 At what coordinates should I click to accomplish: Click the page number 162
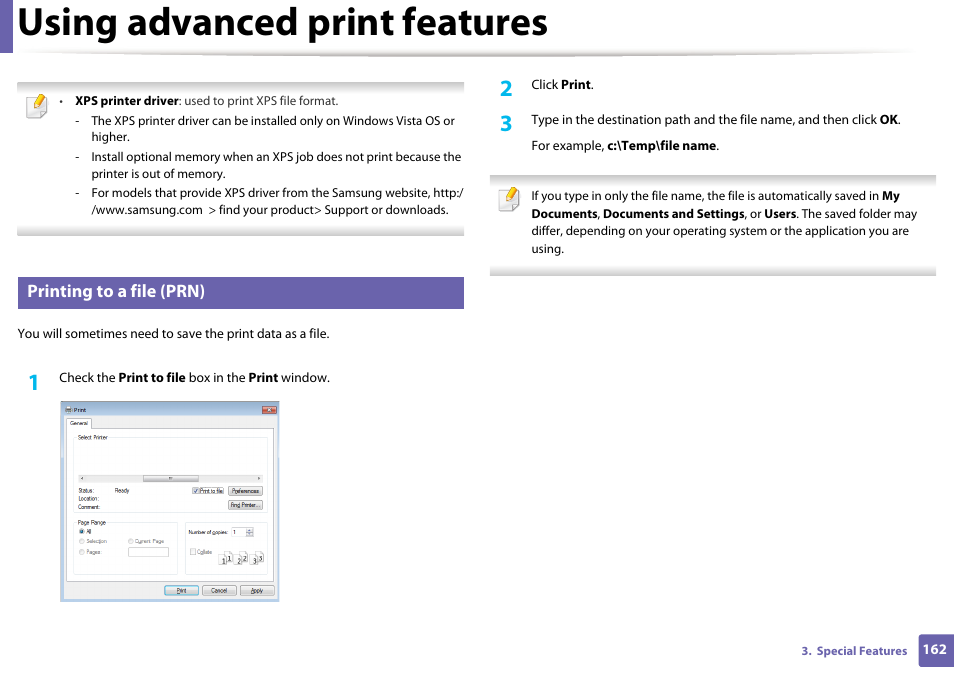click(935, 649)
